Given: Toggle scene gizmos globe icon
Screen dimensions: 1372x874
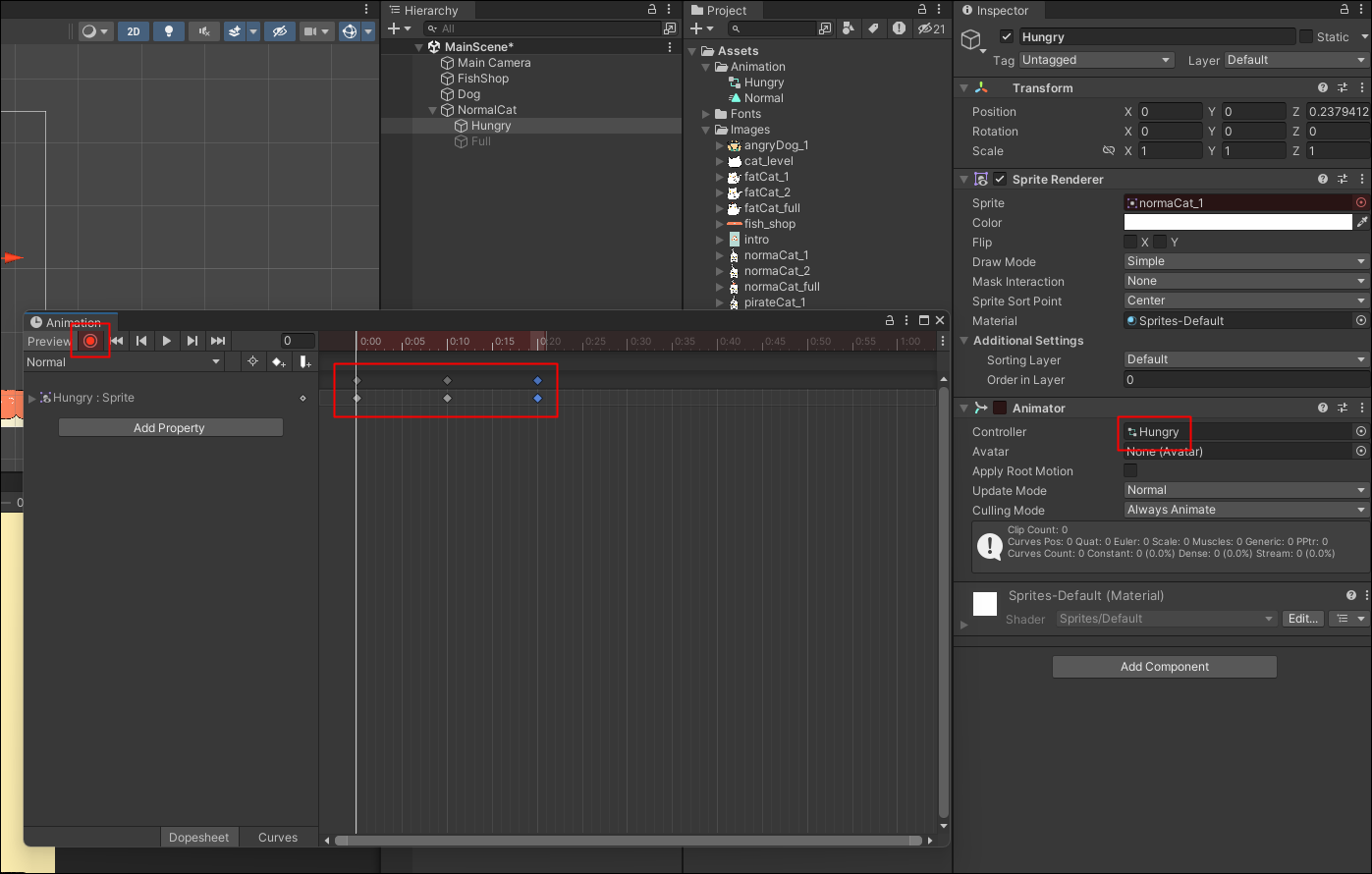Looking at the screenshot, I should (350, 31).
